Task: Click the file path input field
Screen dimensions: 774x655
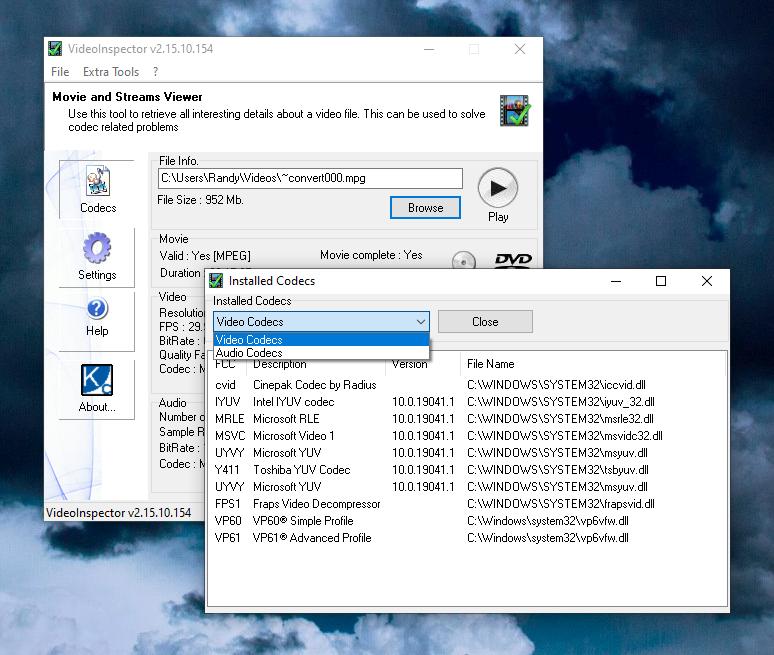Action: [x=310, y=178]
